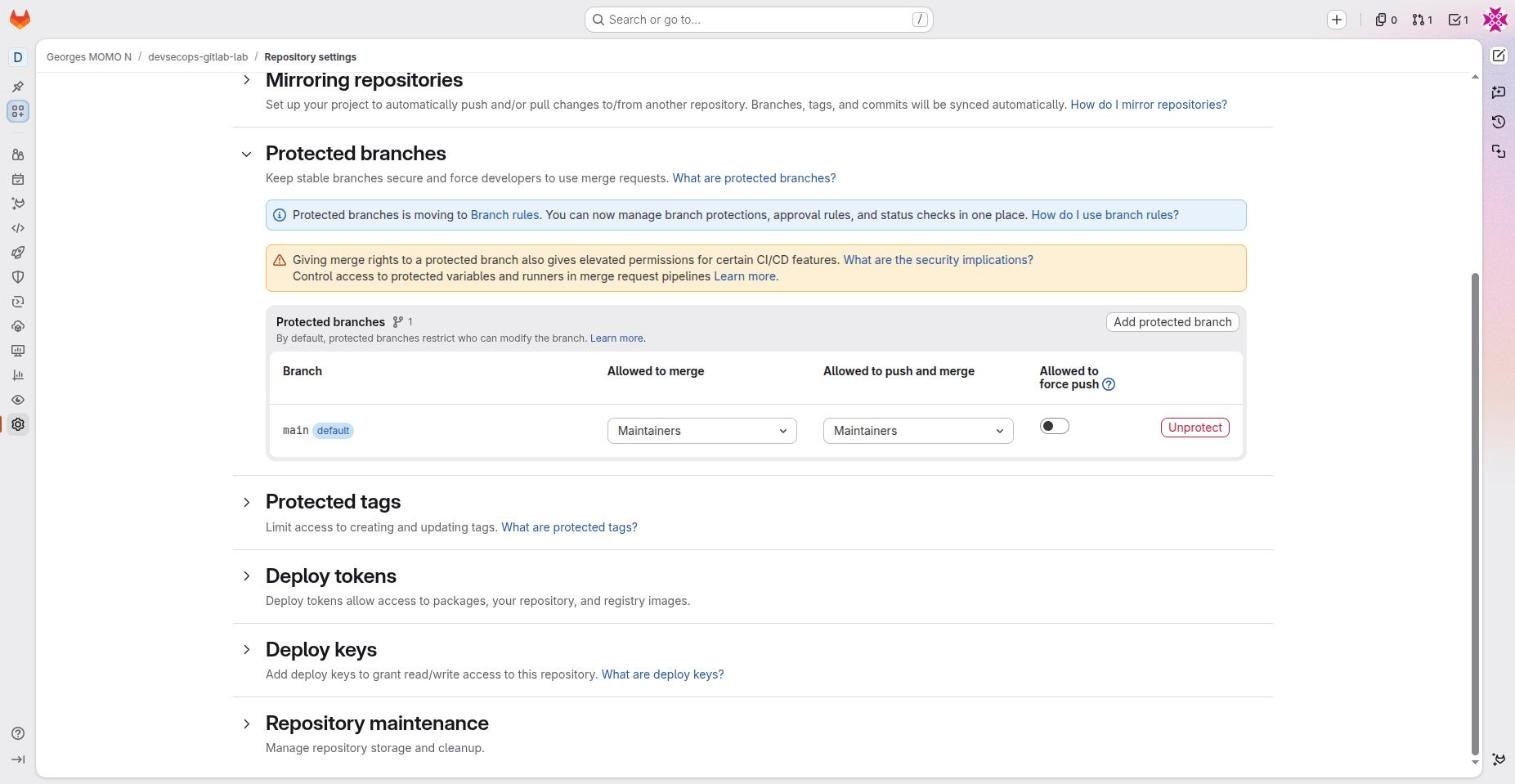Image resolution: width=1515 pixels, height=784 pixels.
Task: Open the Plan calendar sidebar icon
Action: (17, 180)
